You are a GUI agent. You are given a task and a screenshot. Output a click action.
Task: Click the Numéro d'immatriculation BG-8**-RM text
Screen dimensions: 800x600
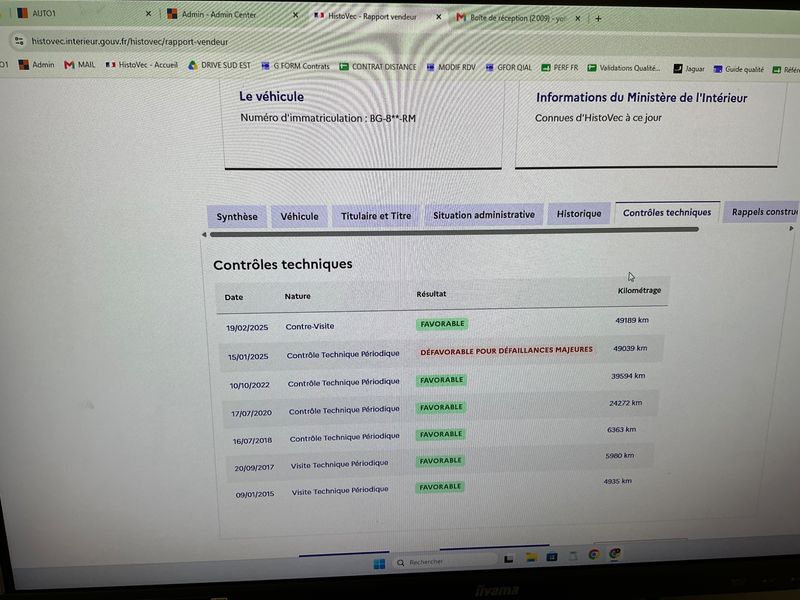pos(328,118)
